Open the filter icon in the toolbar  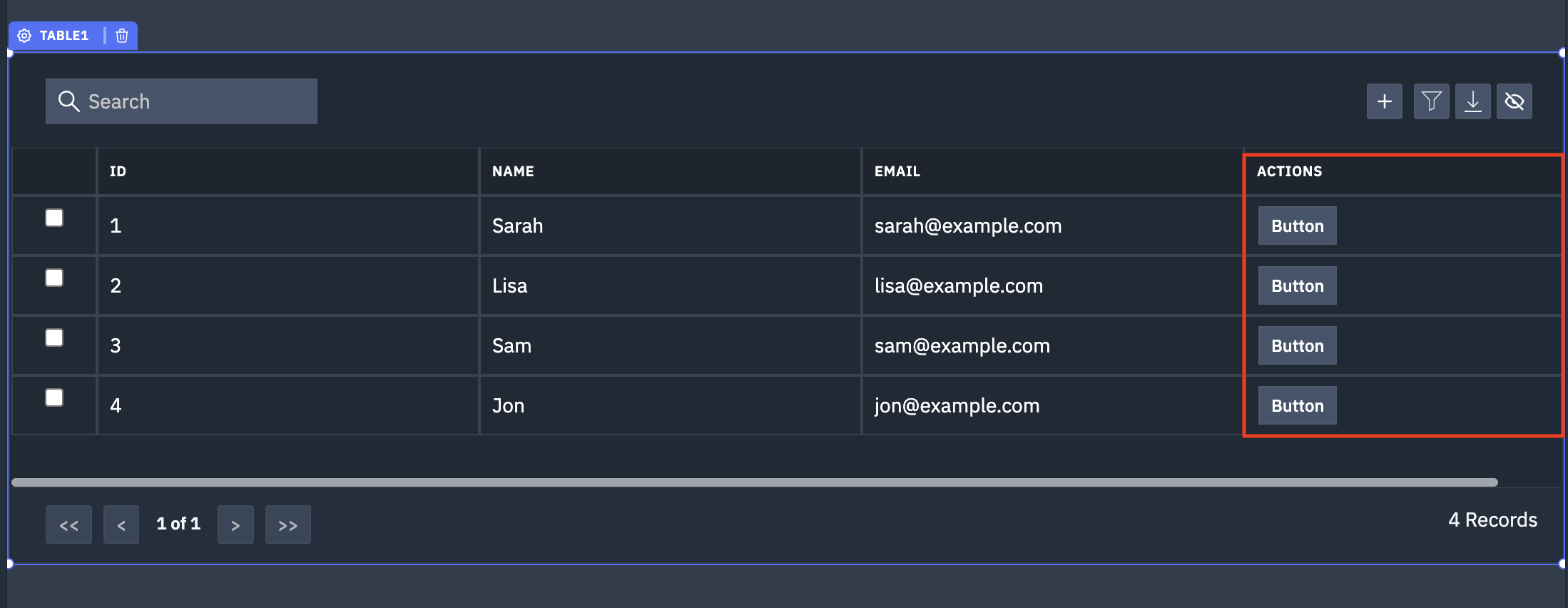point(1431,101)
